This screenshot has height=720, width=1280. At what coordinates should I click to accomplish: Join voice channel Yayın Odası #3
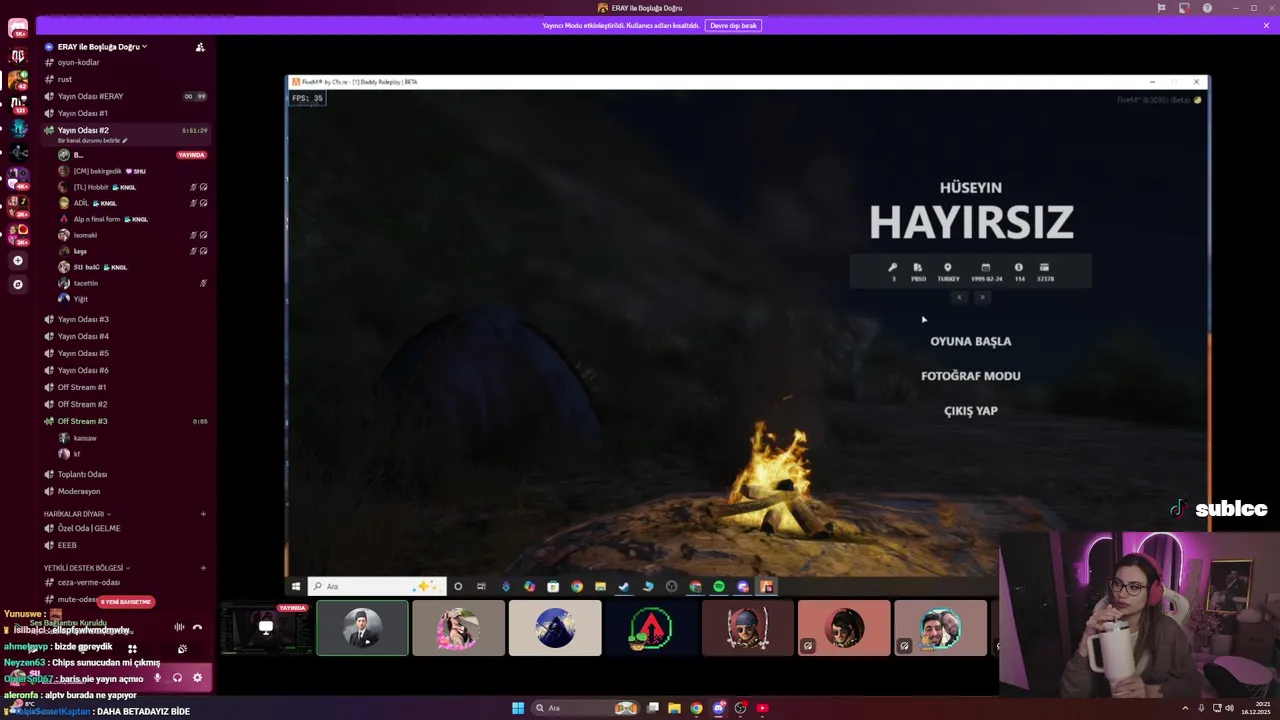(x=124, y=319)
